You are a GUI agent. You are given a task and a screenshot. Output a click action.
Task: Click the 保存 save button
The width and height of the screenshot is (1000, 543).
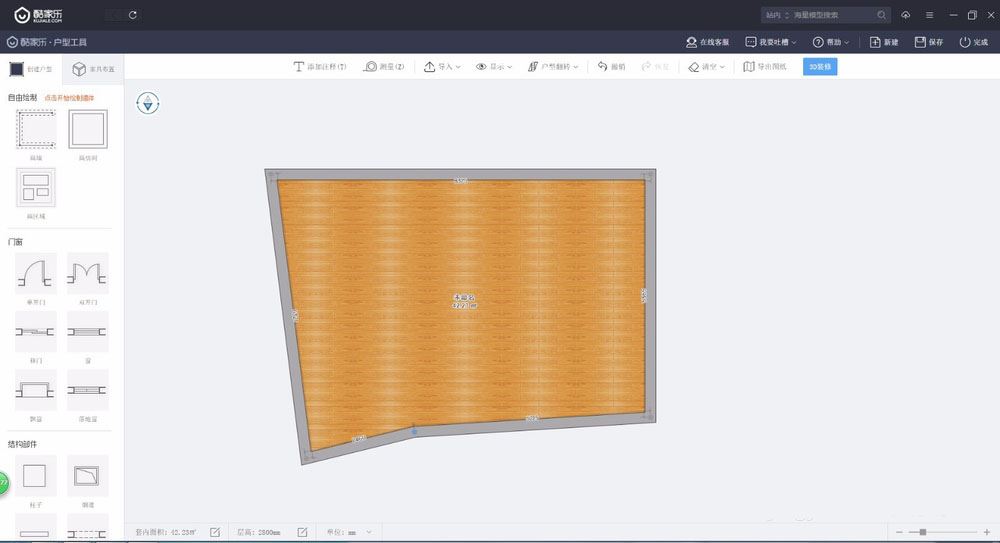[x=929, y=42]
